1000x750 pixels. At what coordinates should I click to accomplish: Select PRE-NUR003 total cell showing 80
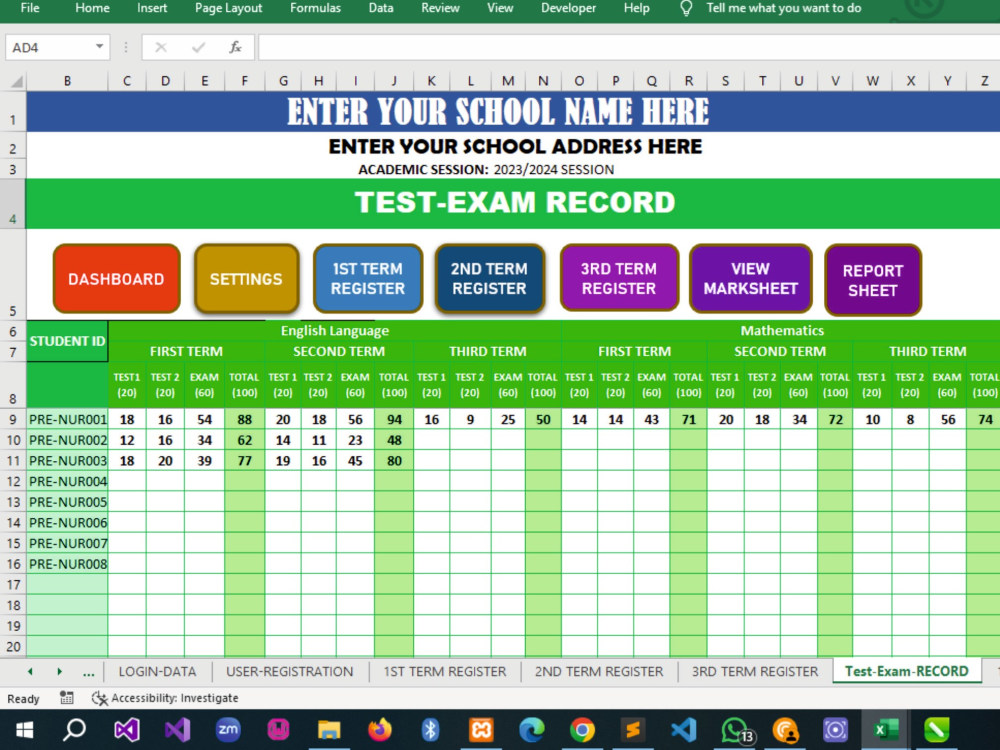pos(394,460)
